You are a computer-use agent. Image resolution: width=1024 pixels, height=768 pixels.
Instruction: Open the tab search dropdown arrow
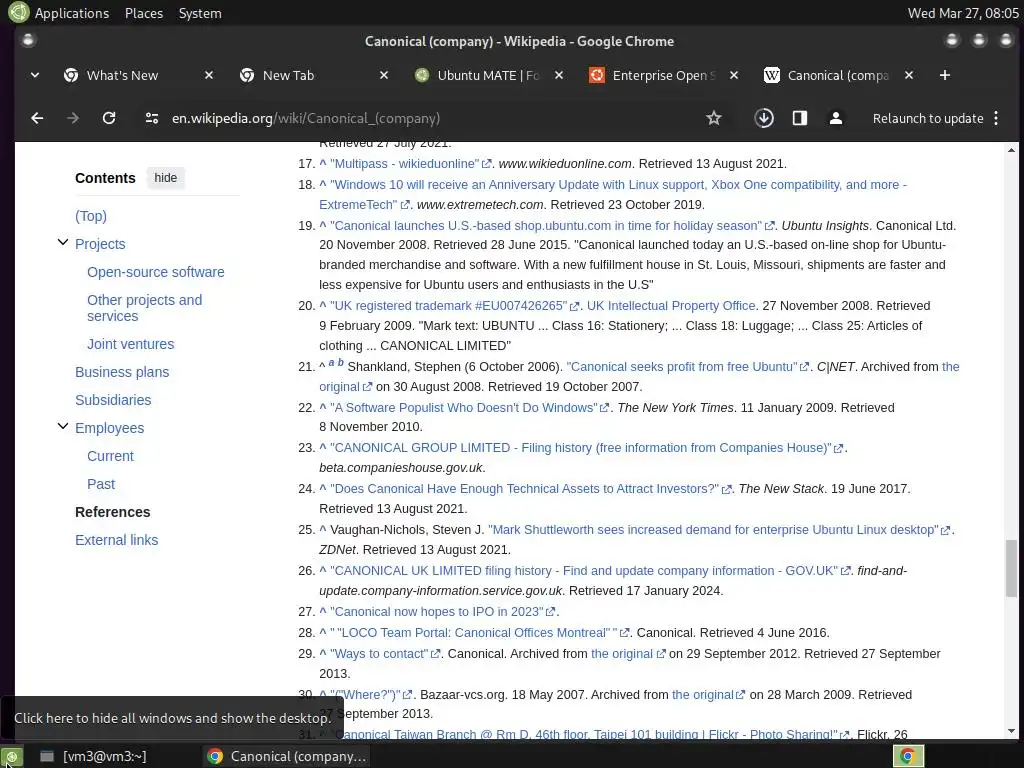[35, 75]
